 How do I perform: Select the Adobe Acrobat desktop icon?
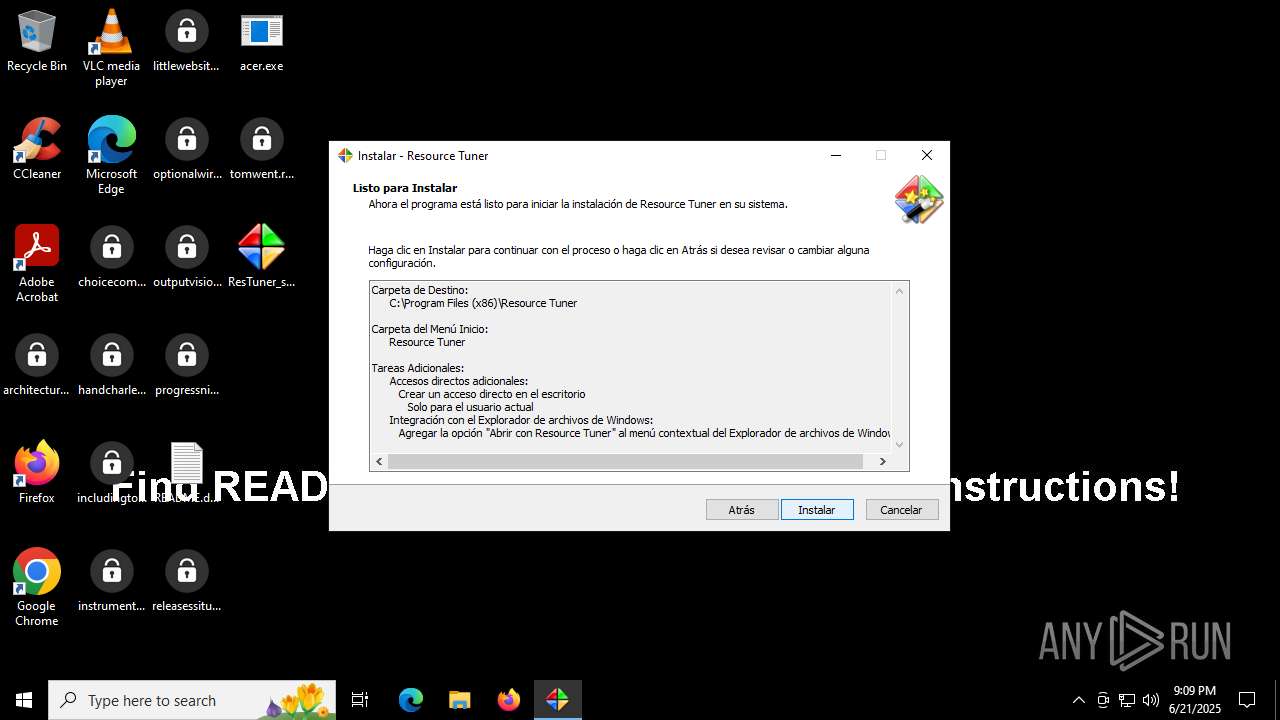tap(37, 264)
